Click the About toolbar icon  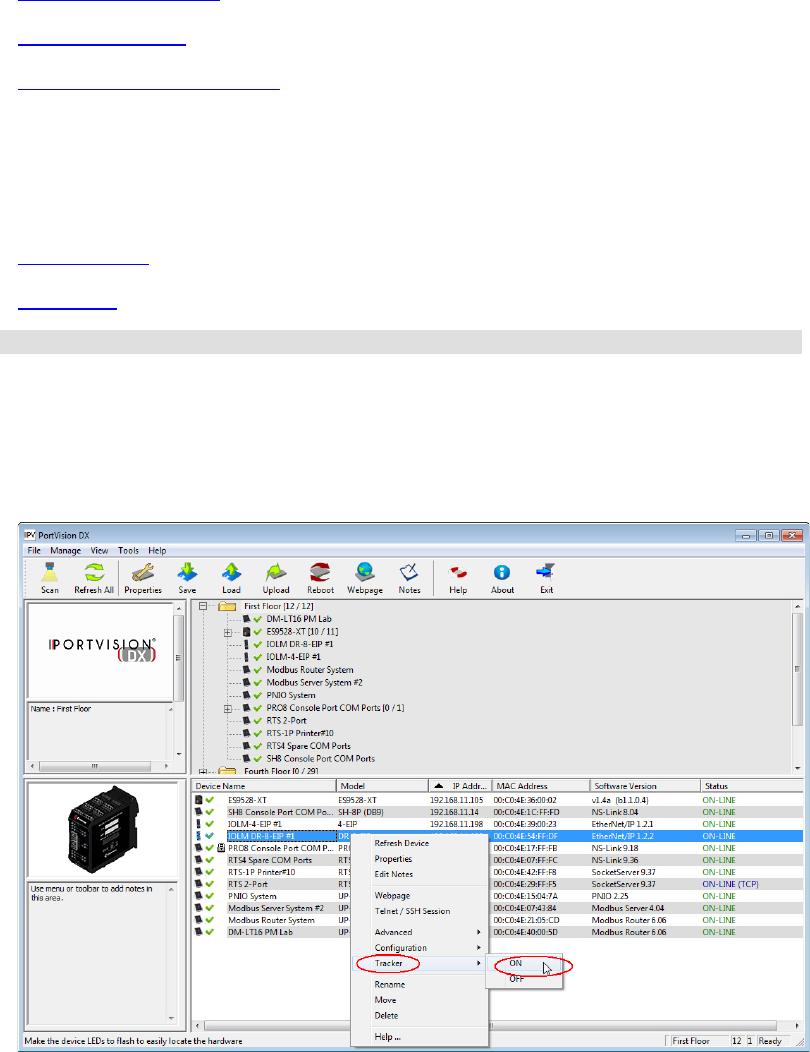pyautogui.click(x=502, y=578)
